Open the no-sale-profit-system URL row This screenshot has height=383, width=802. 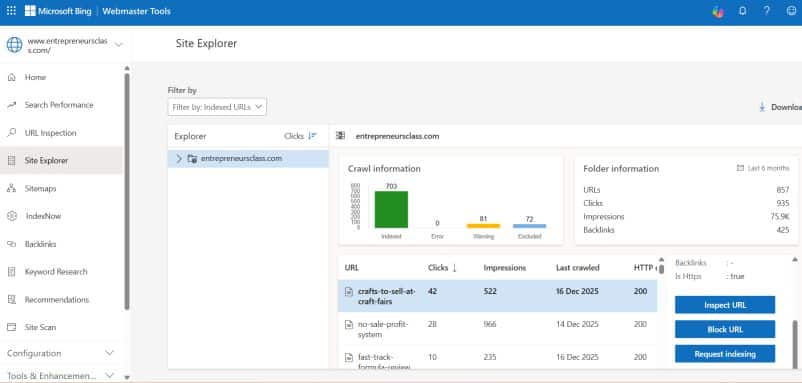497,329
